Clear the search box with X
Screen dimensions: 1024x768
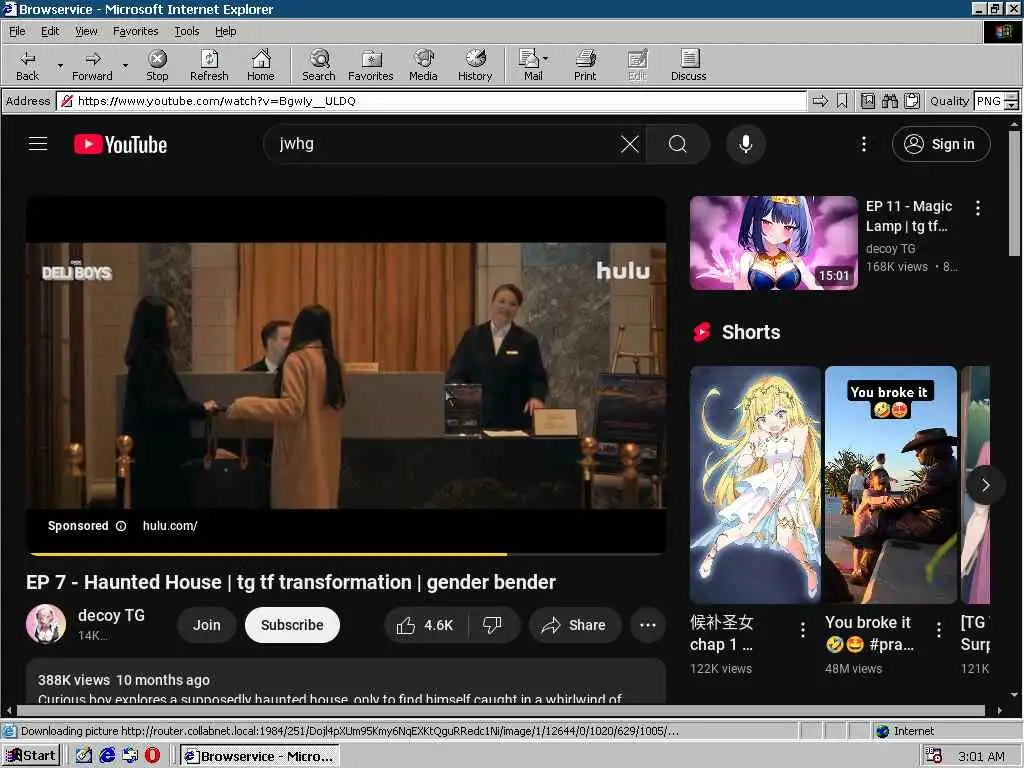[x=630, y=144]
